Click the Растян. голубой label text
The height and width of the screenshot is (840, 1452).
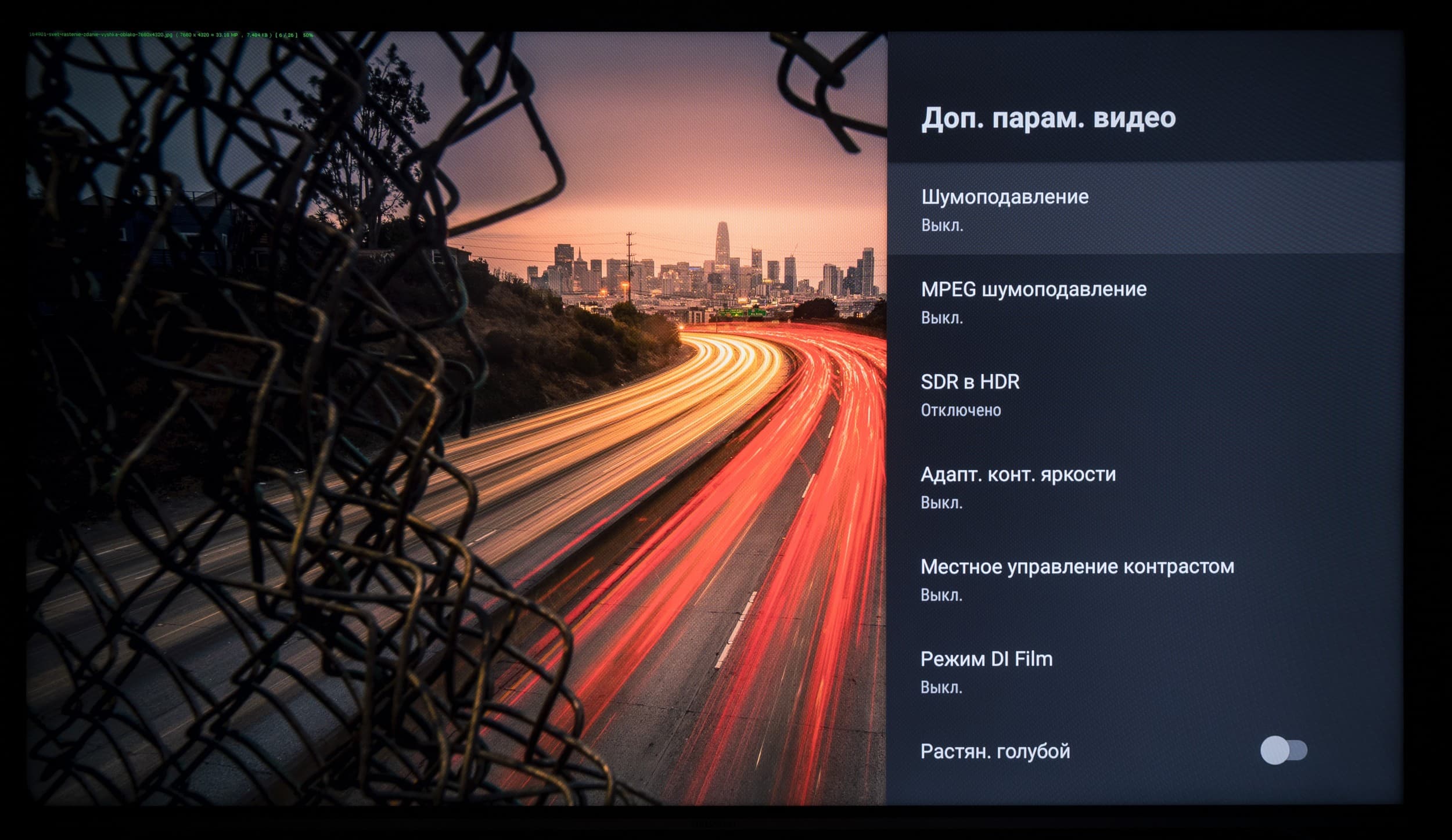(995, 751)
